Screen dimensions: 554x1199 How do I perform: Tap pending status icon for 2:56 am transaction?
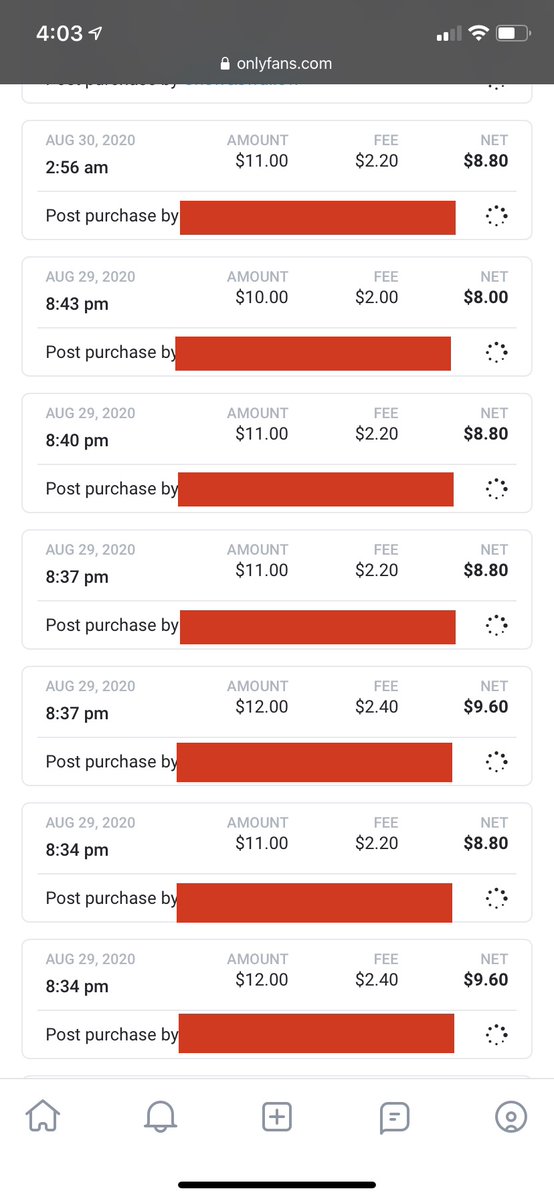click(x=497, y=216)
